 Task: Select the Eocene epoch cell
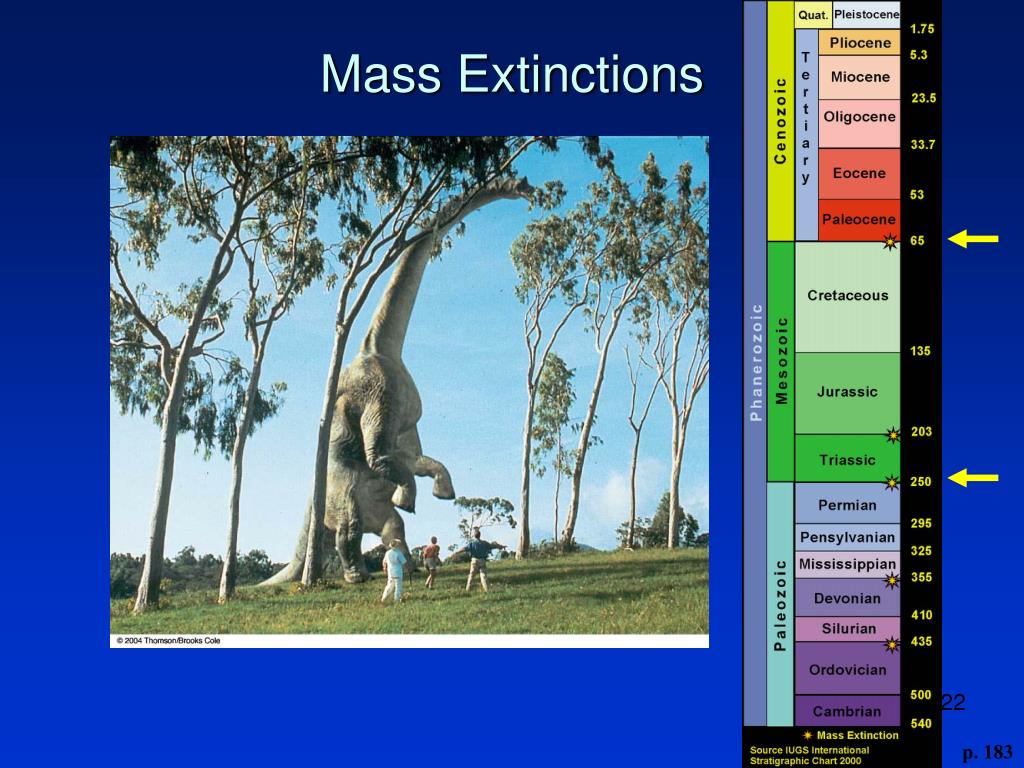click(859, 174)
